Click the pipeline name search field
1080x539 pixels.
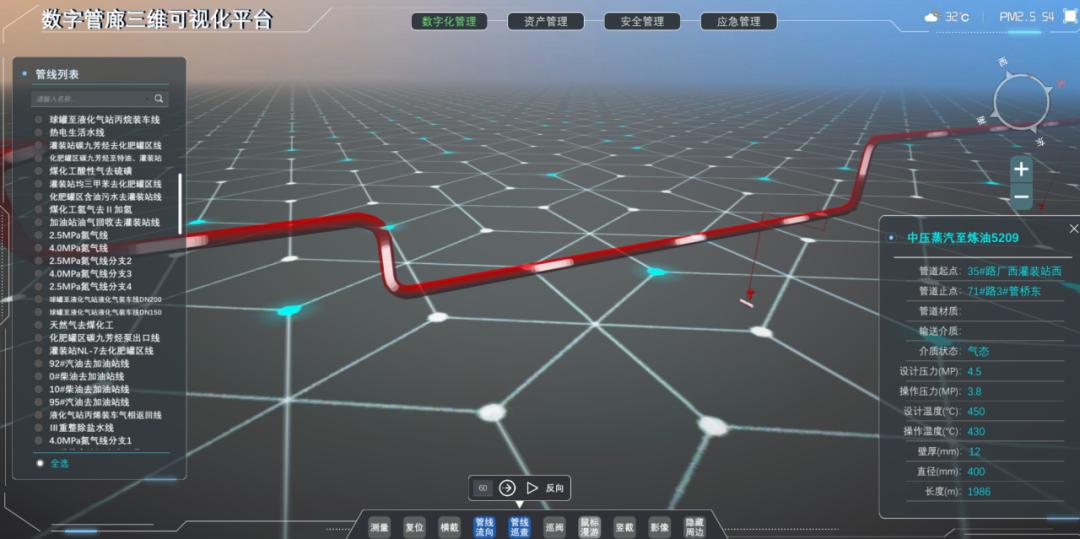point(92,99)
